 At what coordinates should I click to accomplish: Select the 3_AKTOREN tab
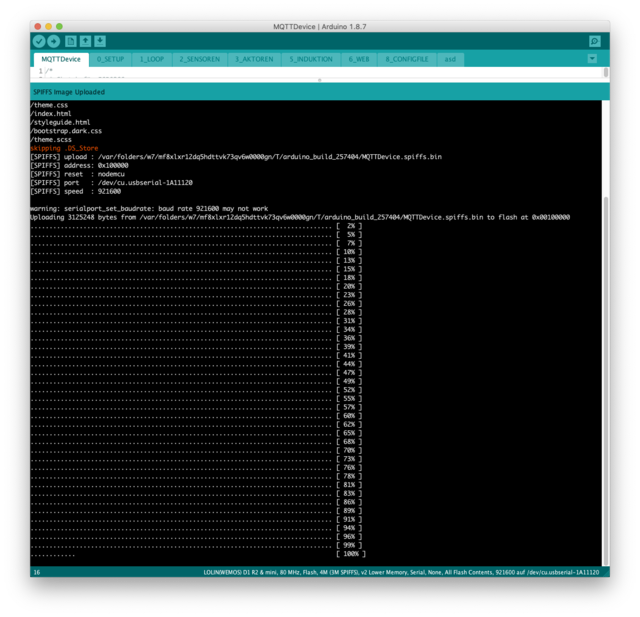coord(254,59)
